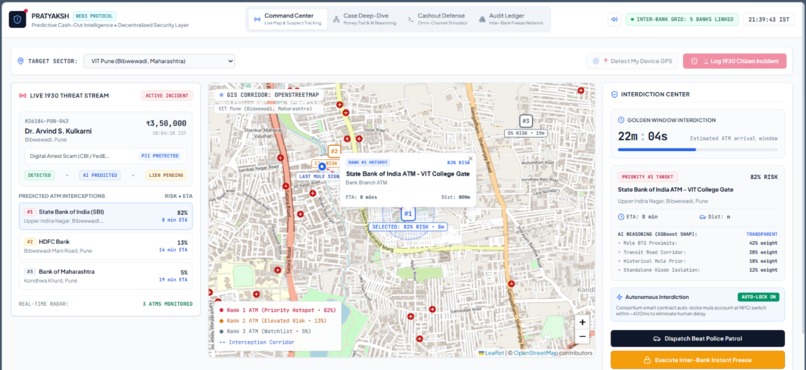The height and width of the screenshot is (370, 806).
Task: Click Detect My Device GPS button
Action: point(632,61)
